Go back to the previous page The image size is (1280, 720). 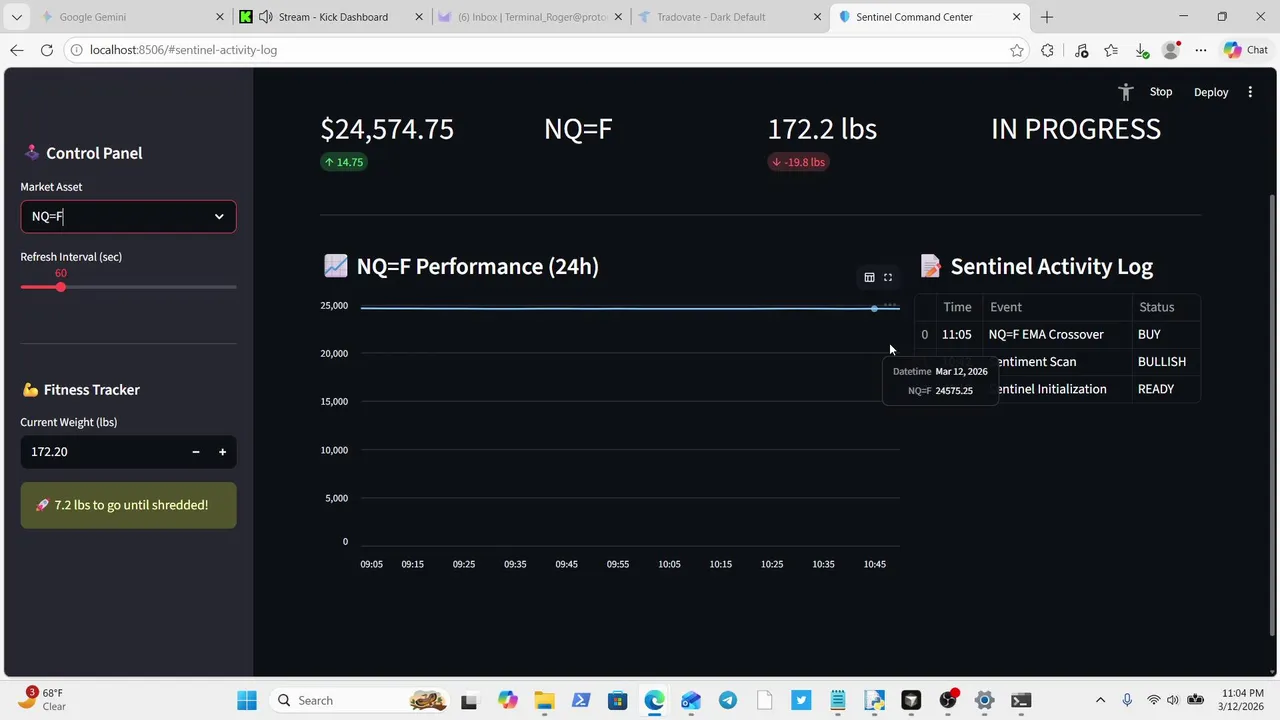(x=17, y=50)
